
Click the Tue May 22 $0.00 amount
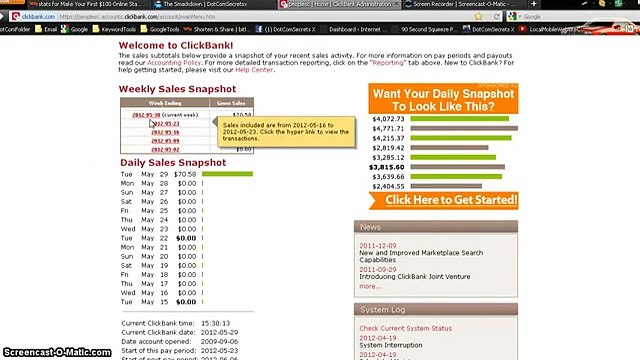186,238
